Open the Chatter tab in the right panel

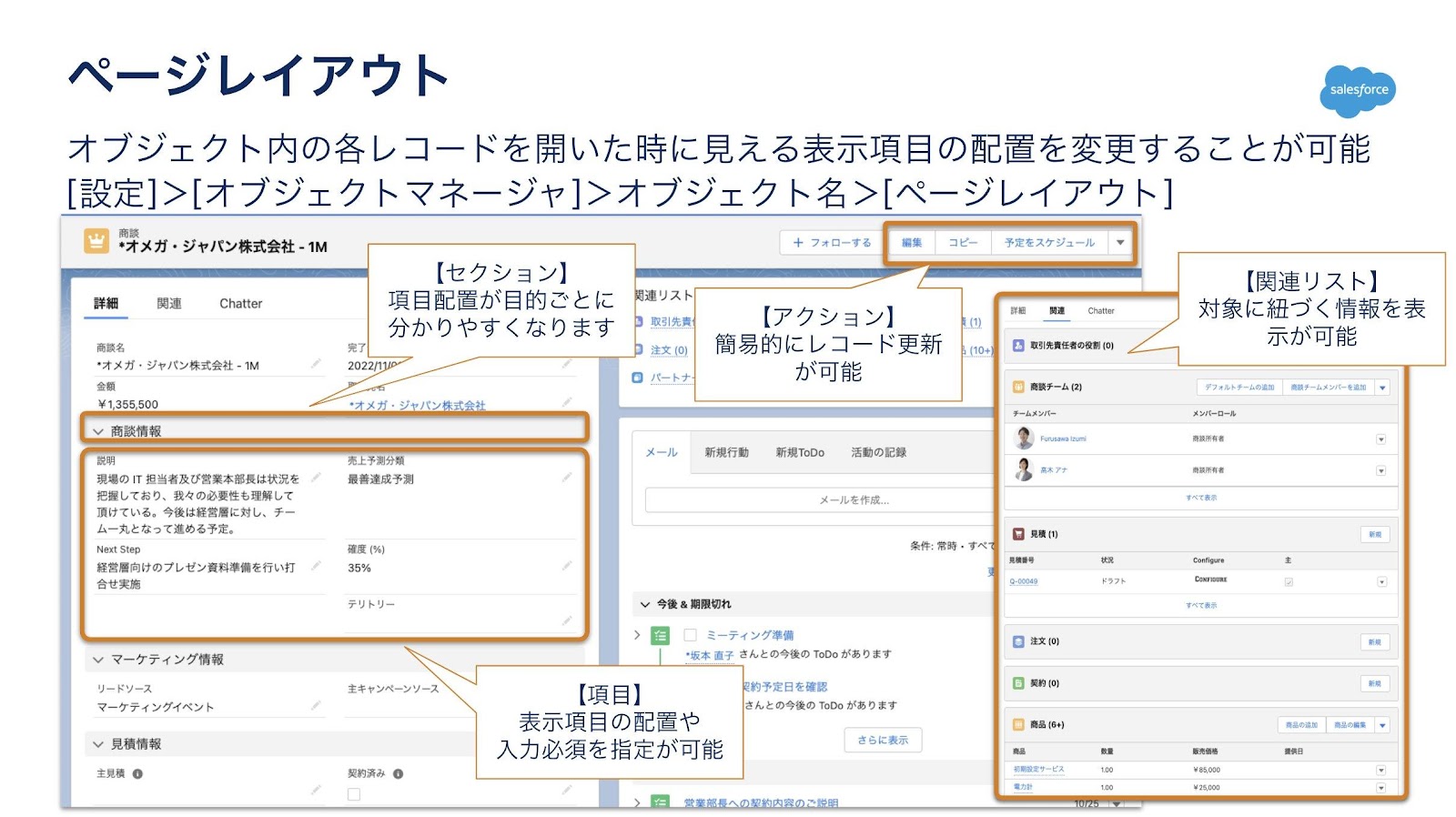[1101, 311]
